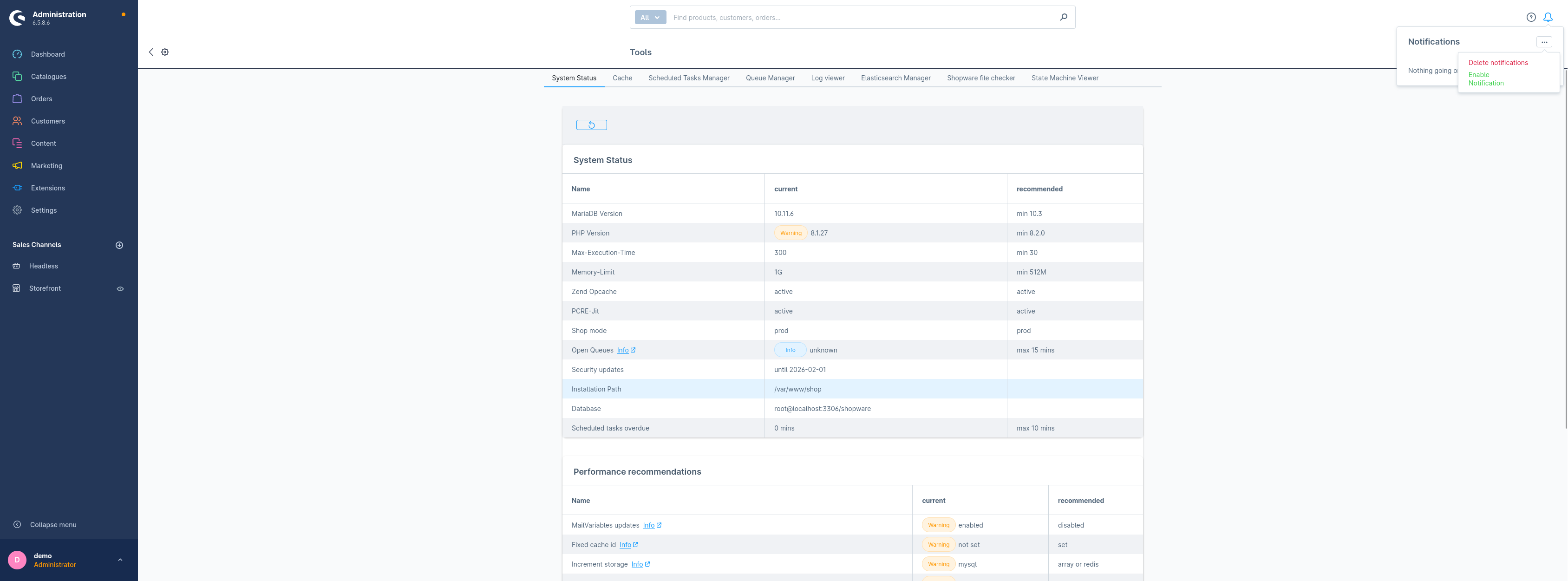Choose Enable Notification menu entry

tap(1486, 79)
